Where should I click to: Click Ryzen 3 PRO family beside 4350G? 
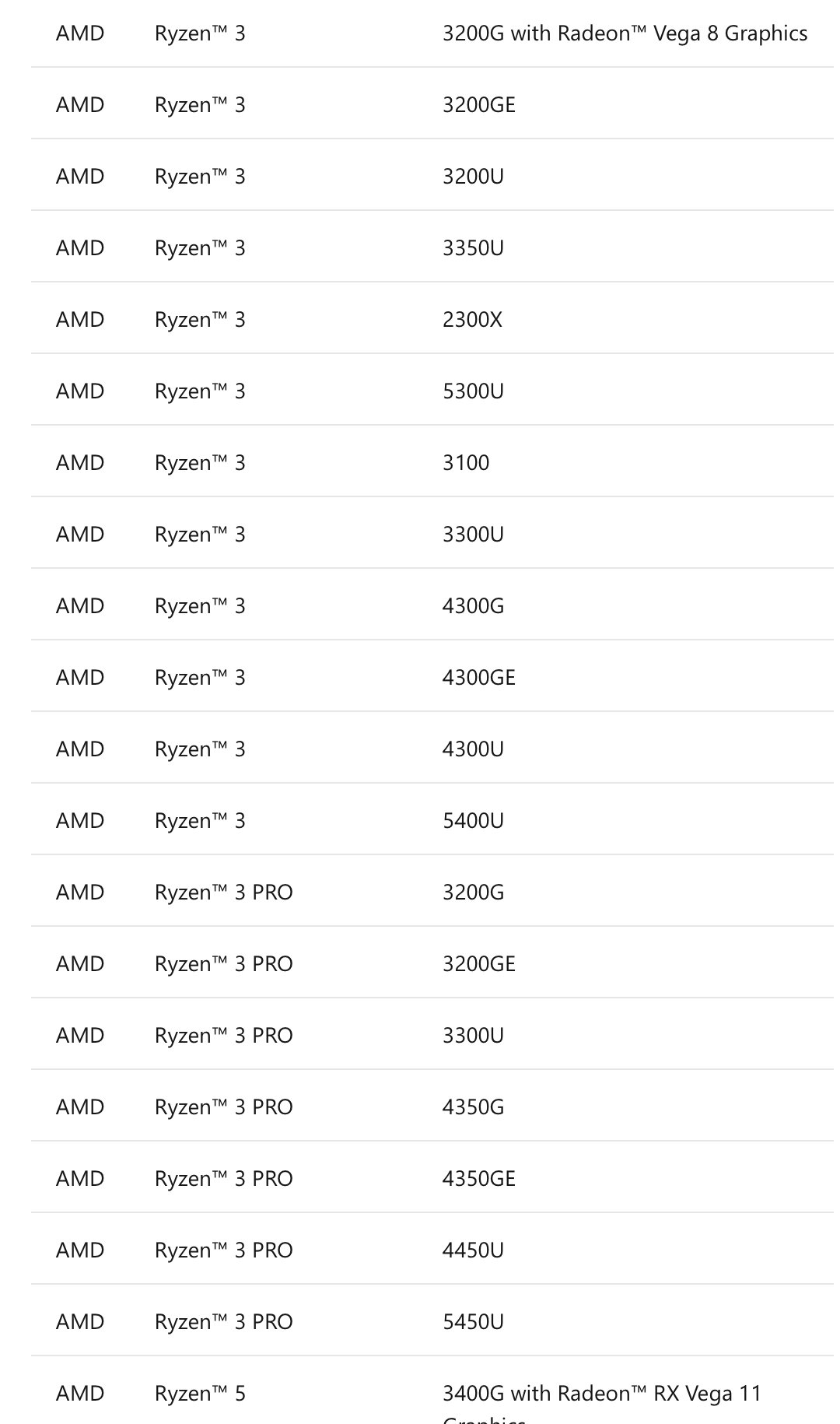[x=223, y=1107]
